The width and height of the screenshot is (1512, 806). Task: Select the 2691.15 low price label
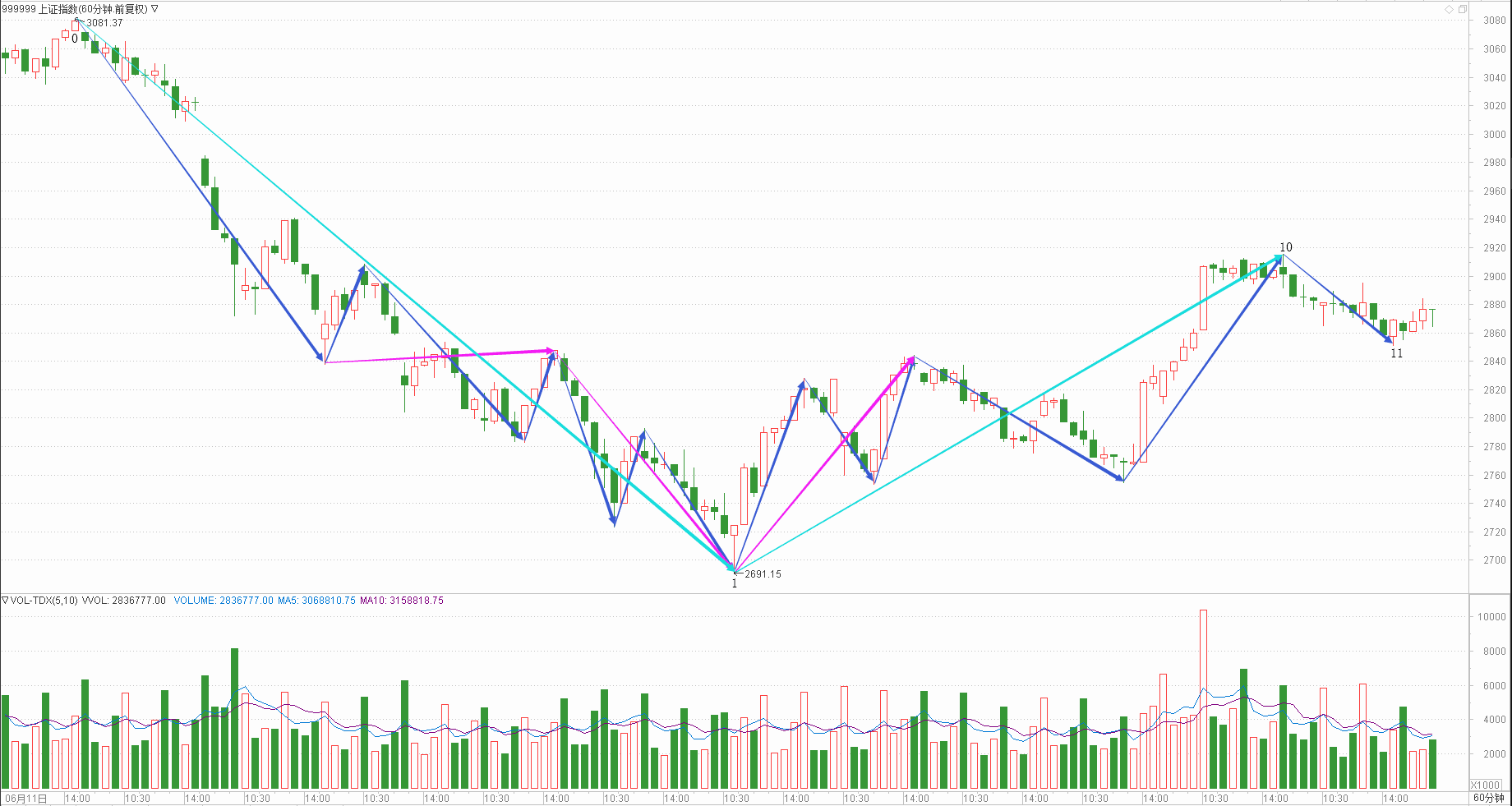click(763, 574)
